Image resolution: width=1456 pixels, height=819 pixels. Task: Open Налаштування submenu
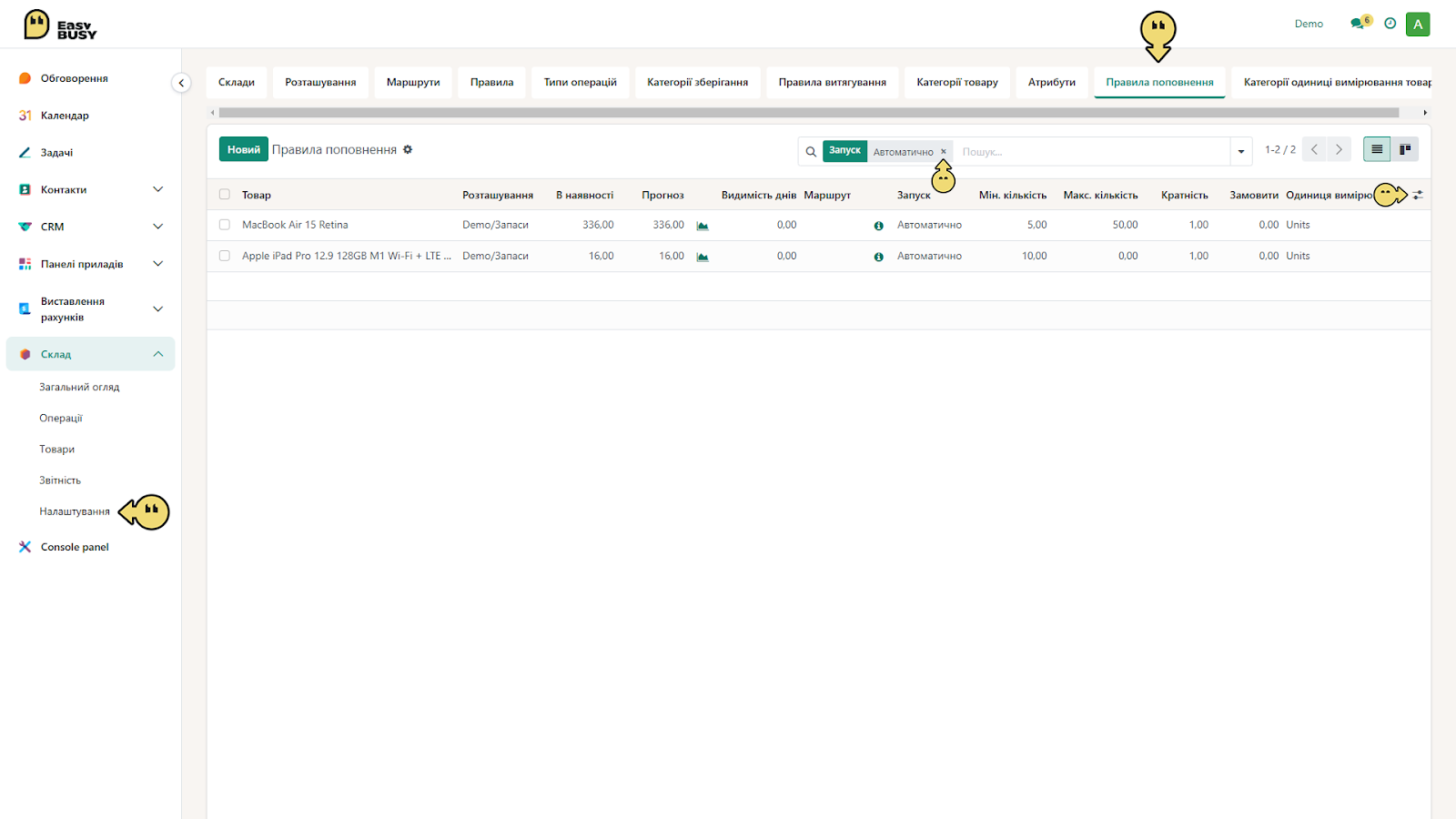(75, 511)
